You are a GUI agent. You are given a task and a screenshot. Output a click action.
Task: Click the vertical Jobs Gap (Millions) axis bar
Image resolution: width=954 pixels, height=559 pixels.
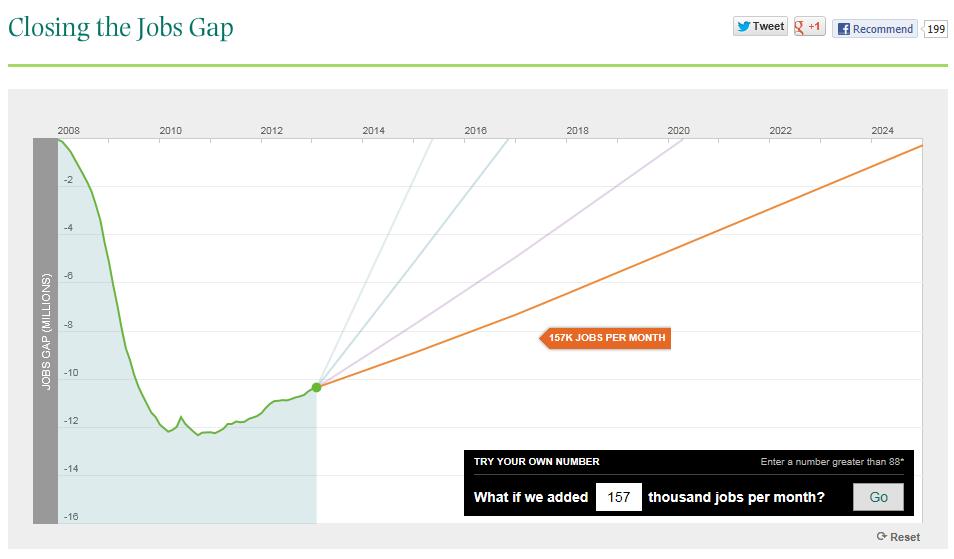[x=46, y=330]
